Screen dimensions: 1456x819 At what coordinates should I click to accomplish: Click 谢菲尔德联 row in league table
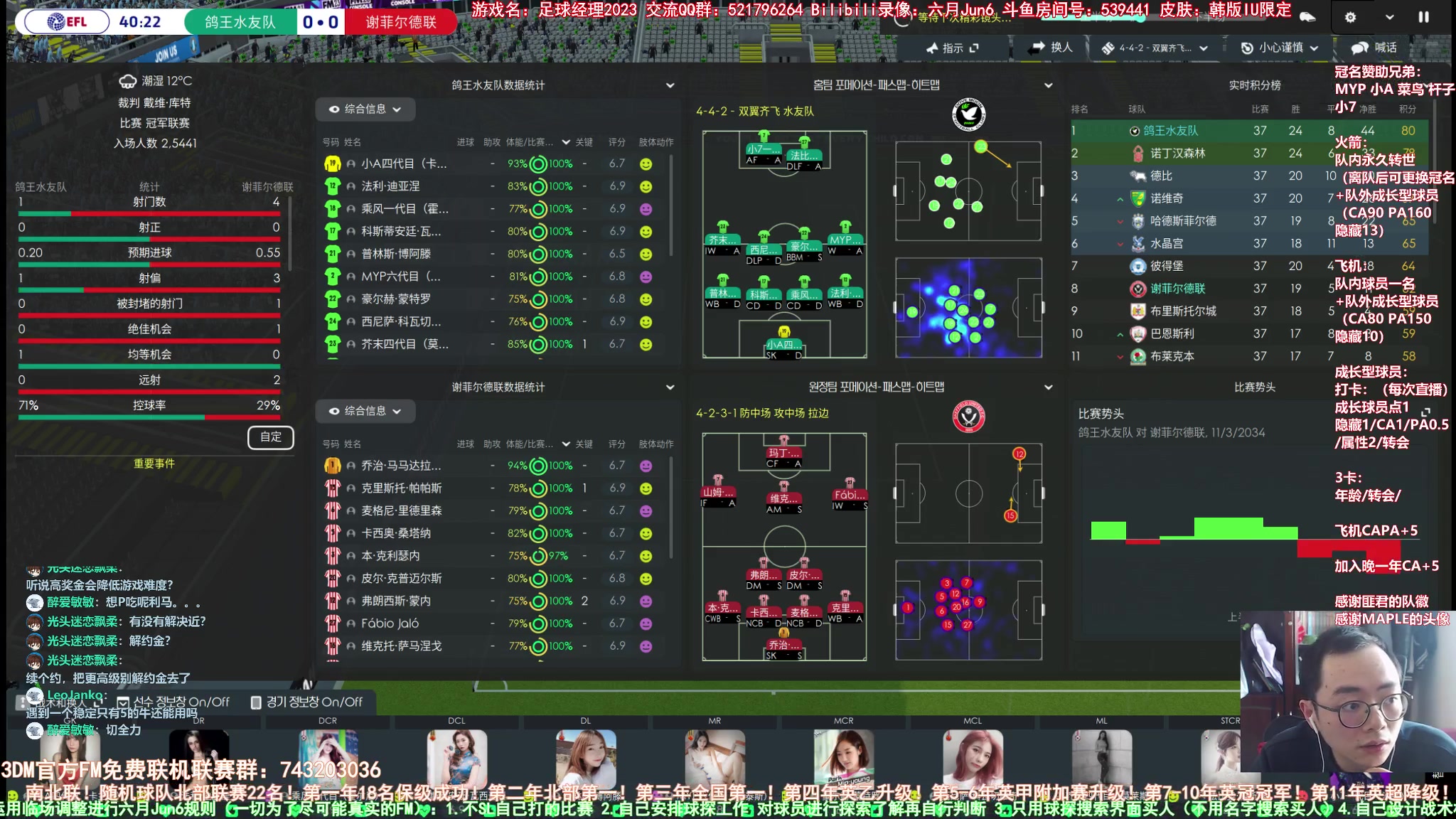point(1249,289)
